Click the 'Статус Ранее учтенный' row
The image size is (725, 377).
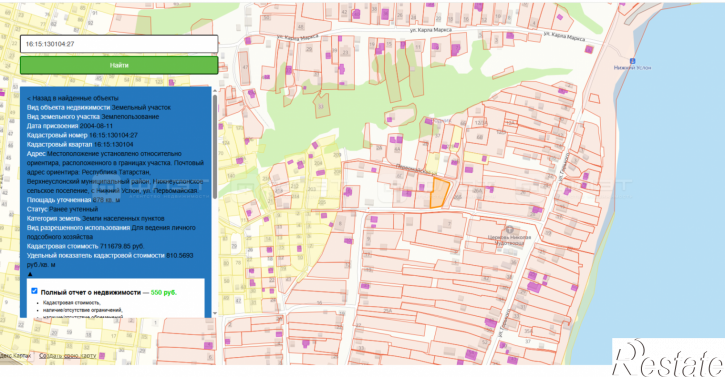point(62,209)
